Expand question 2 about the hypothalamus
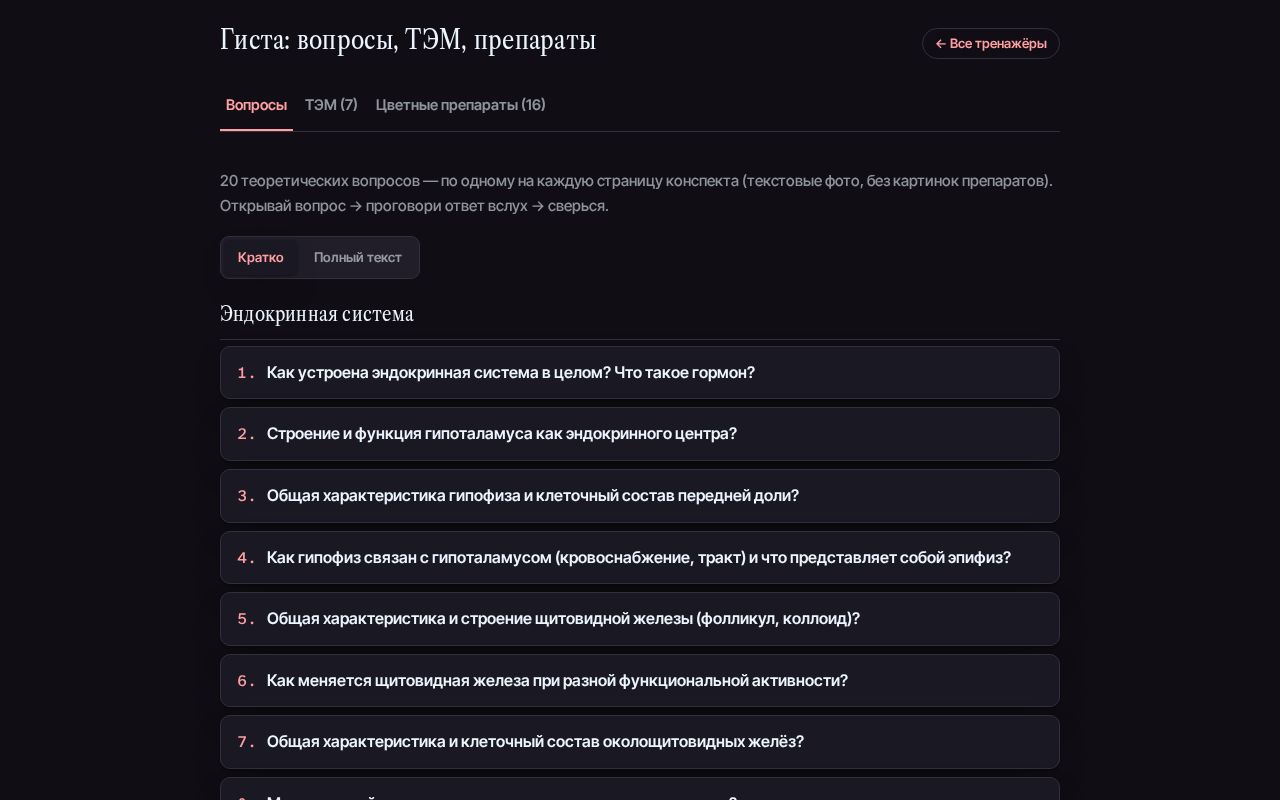 [640, 434]
